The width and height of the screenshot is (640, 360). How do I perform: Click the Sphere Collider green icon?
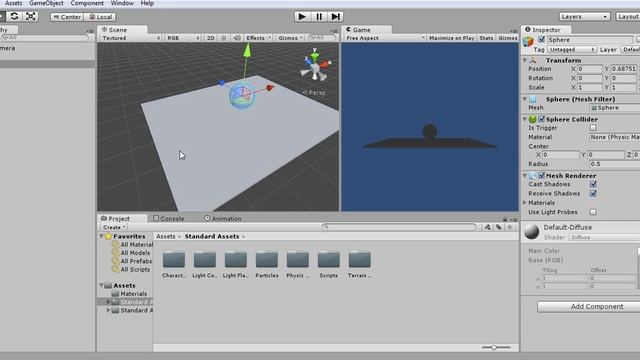tap(533, 119)
